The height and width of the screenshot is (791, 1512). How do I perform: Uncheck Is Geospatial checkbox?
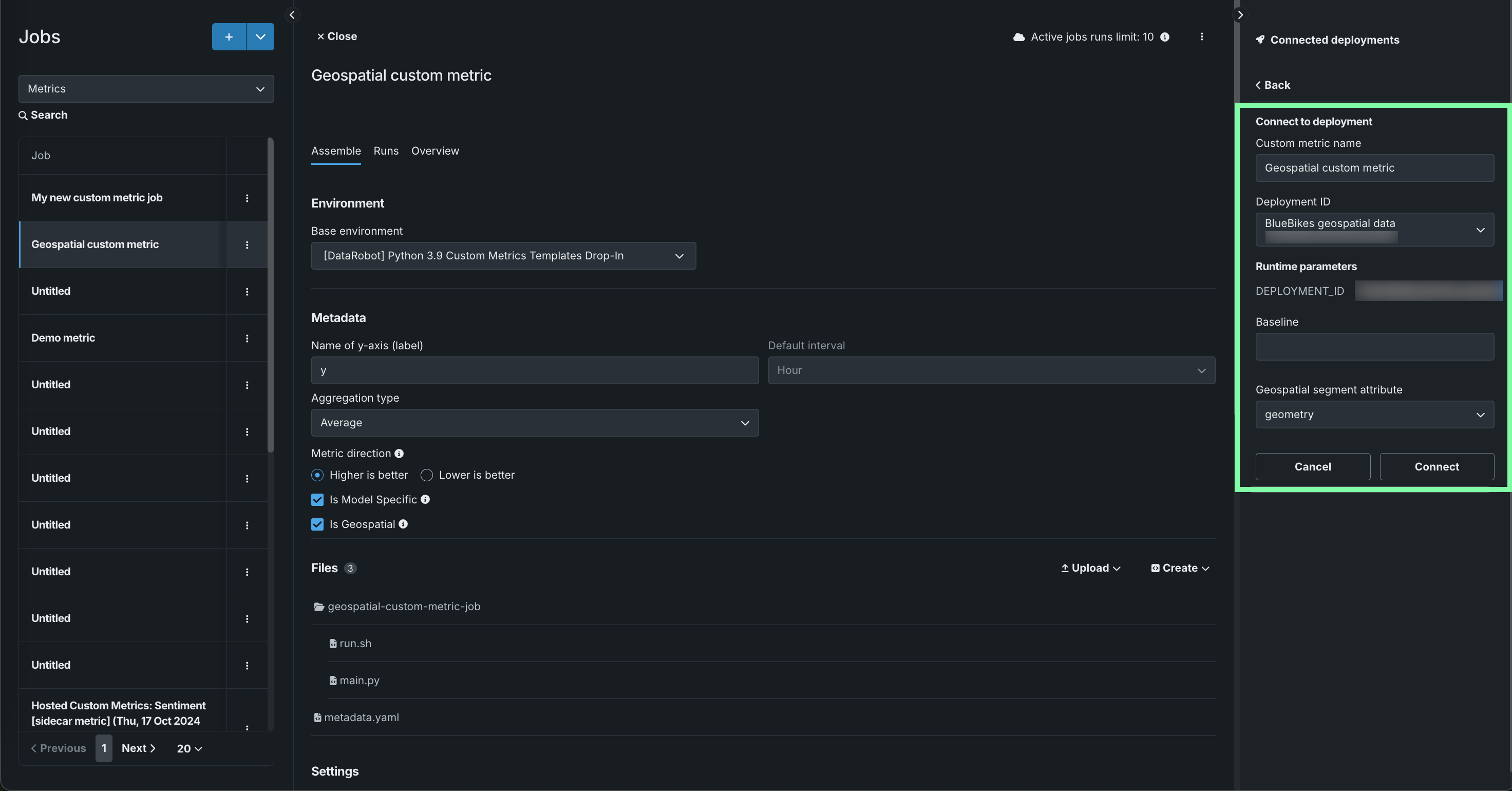[x=317, y=524]
